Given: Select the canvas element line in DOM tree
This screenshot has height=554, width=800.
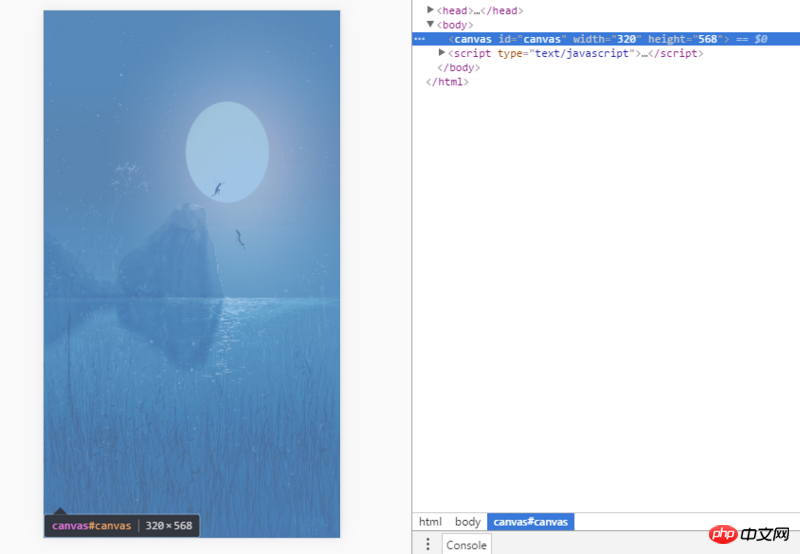Looking at the screenshot, I should point(606,39).
